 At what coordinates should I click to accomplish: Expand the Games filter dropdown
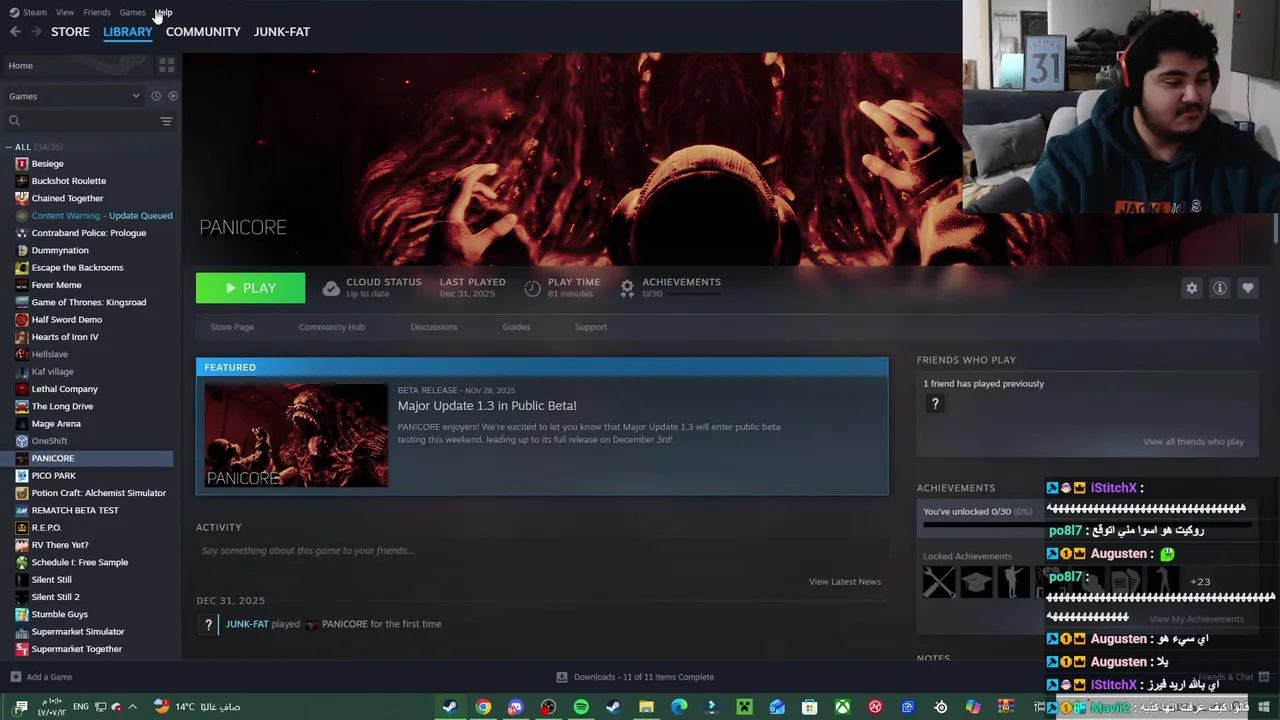(x=75, y=96)
